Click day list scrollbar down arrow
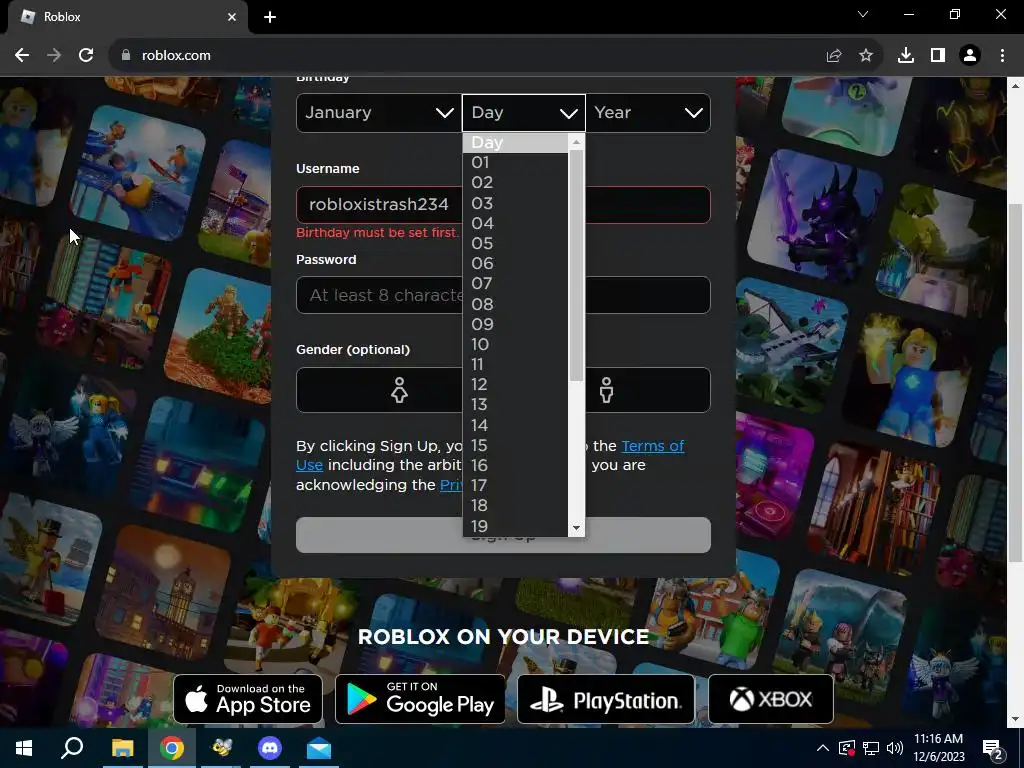 (x=576, y=528)
